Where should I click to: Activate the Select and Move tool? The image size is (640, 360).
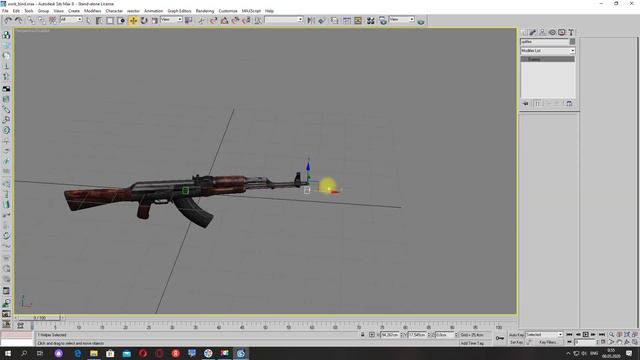point(133,20)
